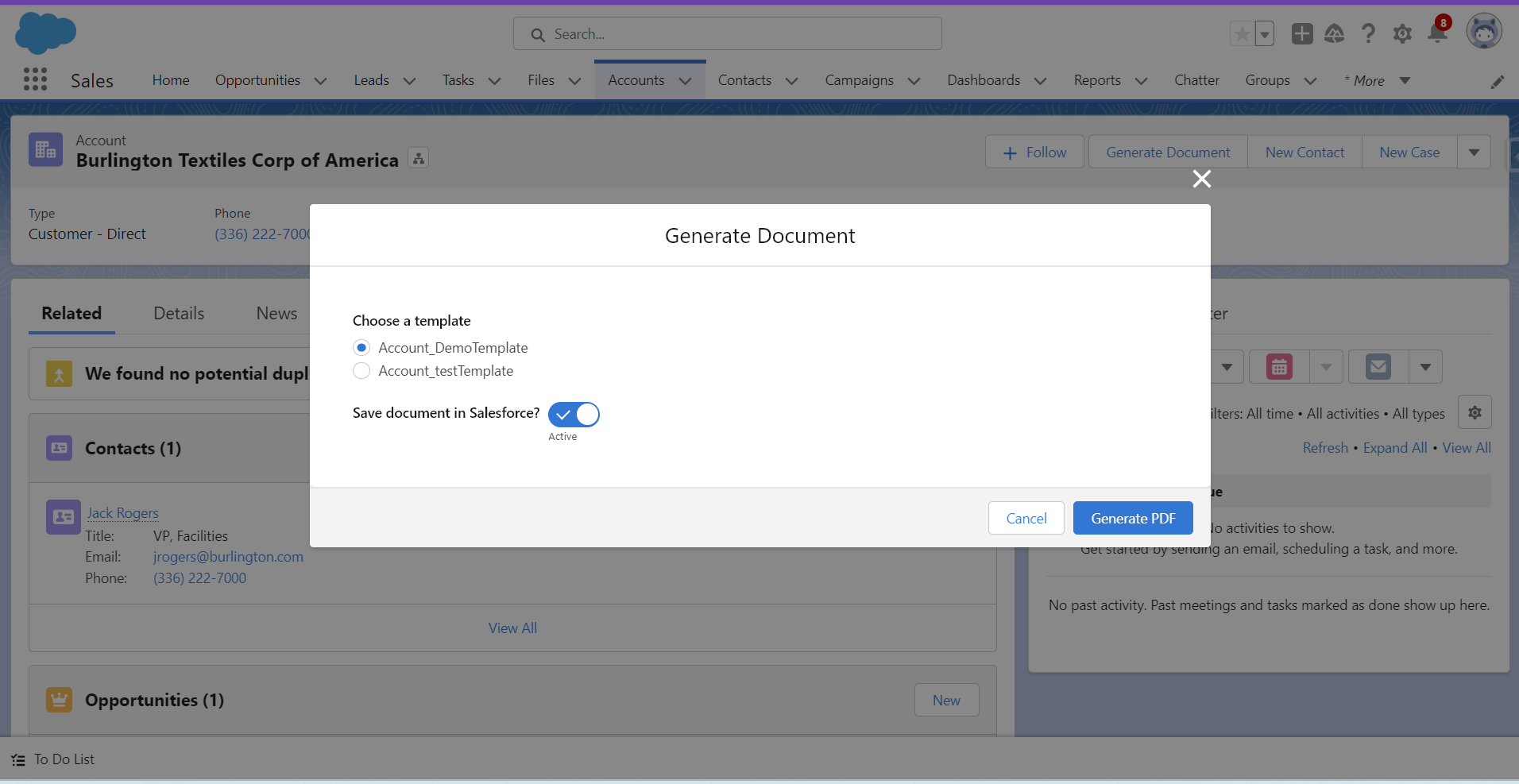Image resolution: width=1519 pixels, height=784 pixels.
Task: Open the Salesforce notifications bell
Action: click(1436, 33)
